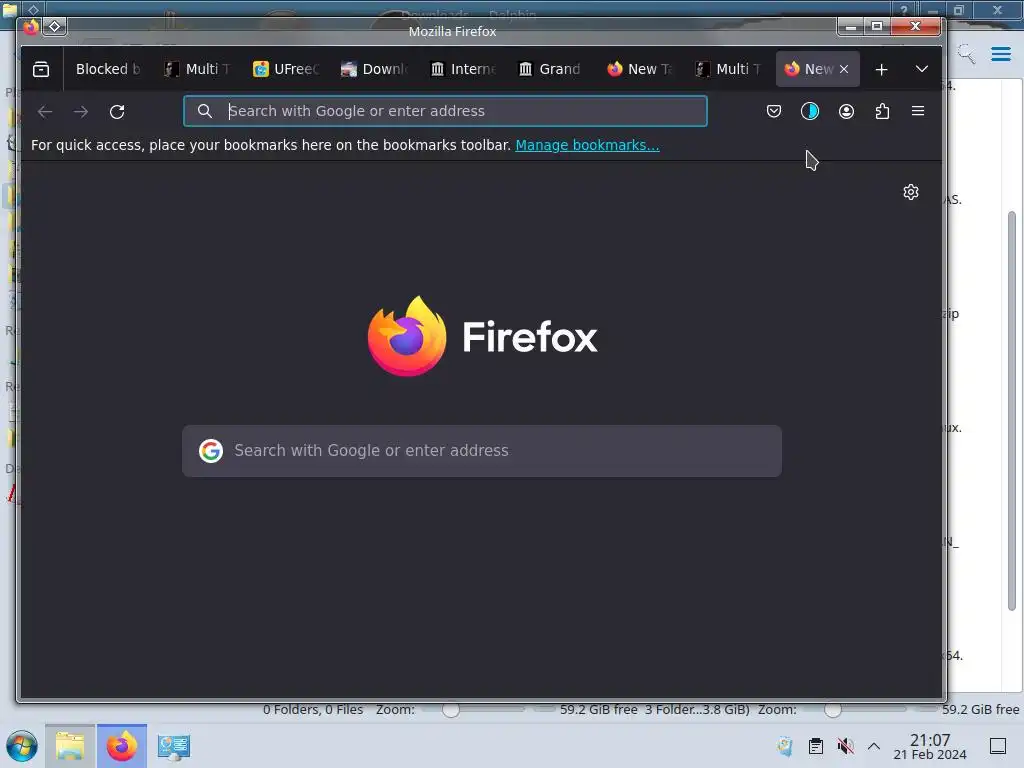Focus the URL address bar
The height and width of the screenshot is (768, 1024).
(x=445, y=111)
